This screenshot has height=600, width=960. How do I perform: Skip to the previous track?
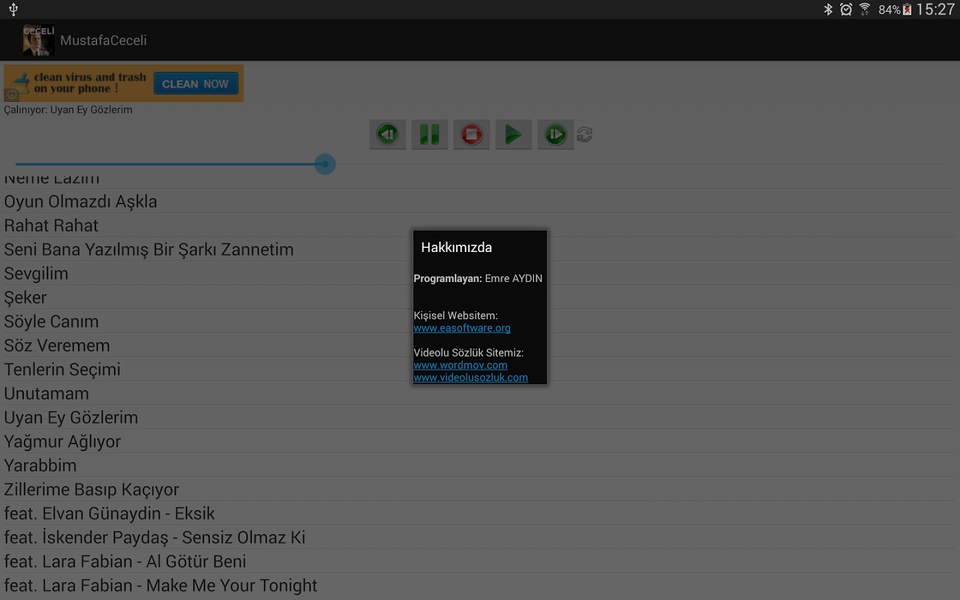[x=388, y=134]
